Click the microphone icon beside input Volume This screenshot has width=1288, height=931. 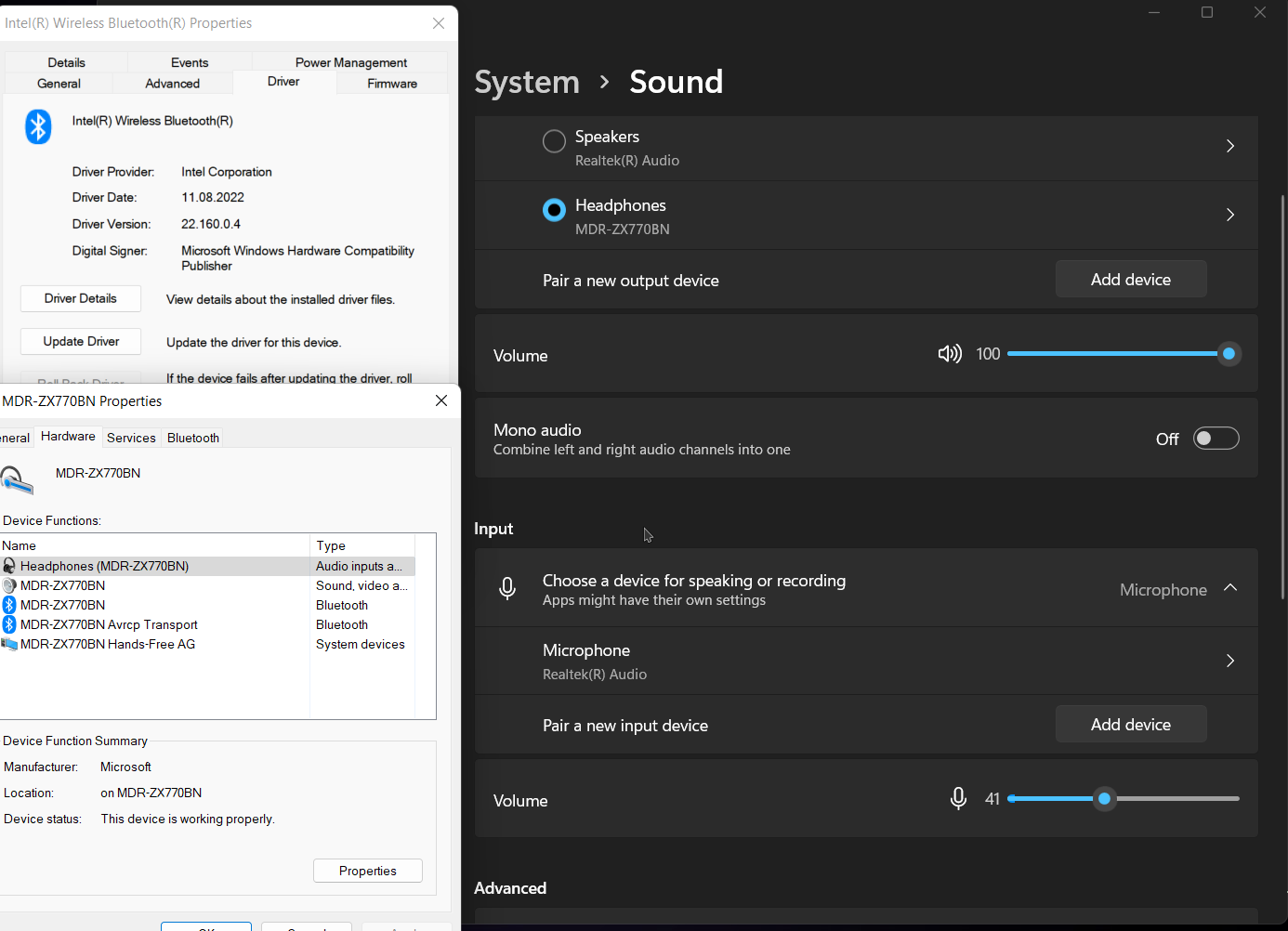[958, 798]
